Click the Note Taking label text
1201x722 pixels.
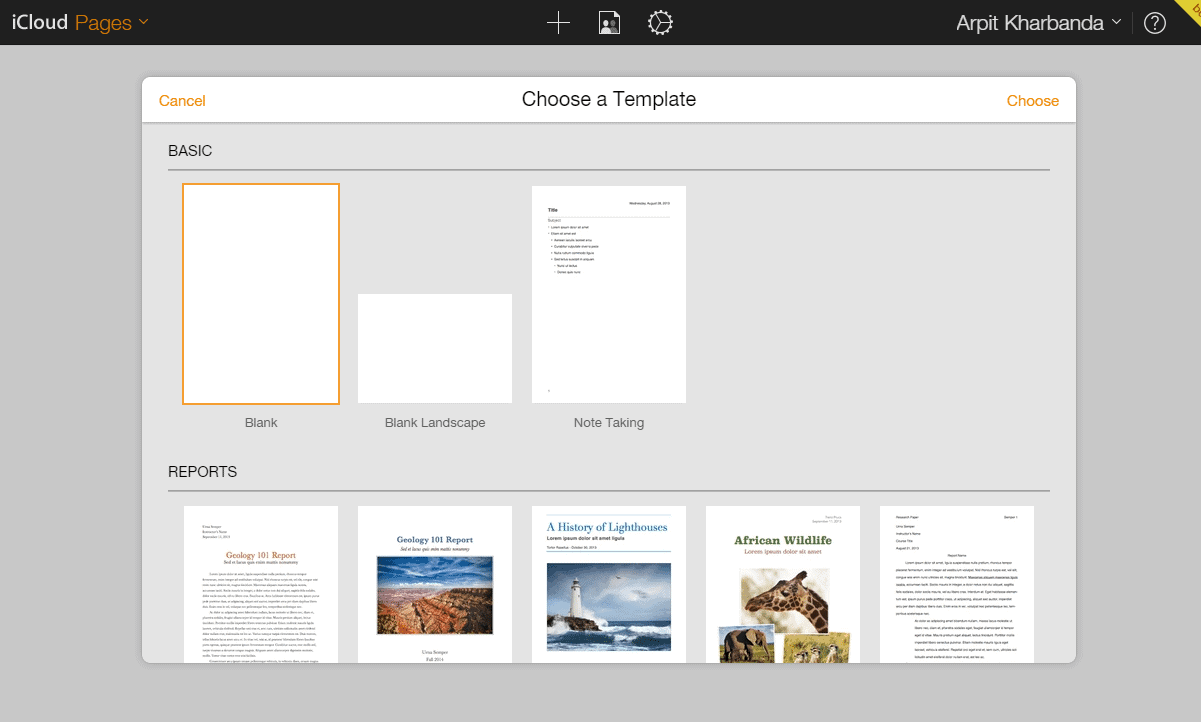tap(609, 423)
